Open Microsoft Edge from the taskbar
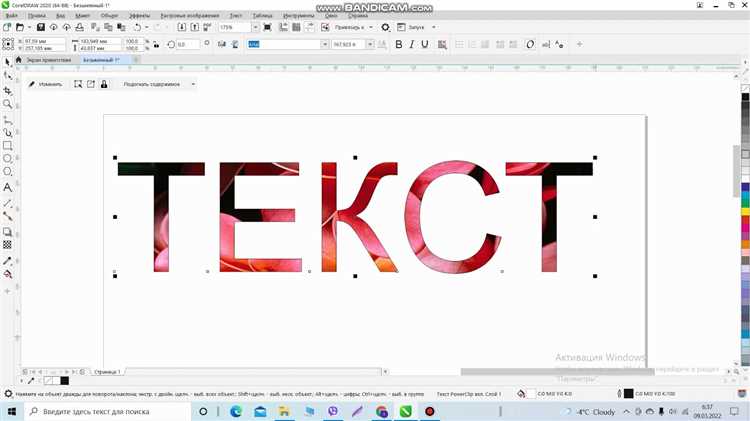 coord(236,411)
